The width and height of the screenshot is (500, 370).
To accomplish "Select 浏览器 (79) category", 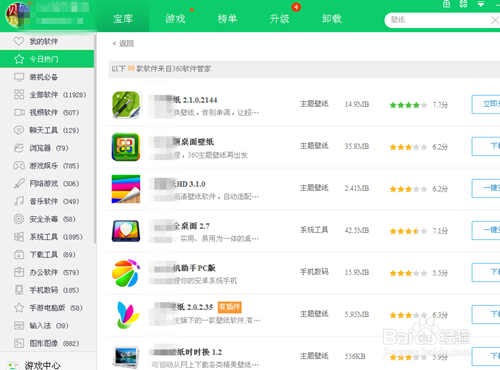I will pos(47,148).
